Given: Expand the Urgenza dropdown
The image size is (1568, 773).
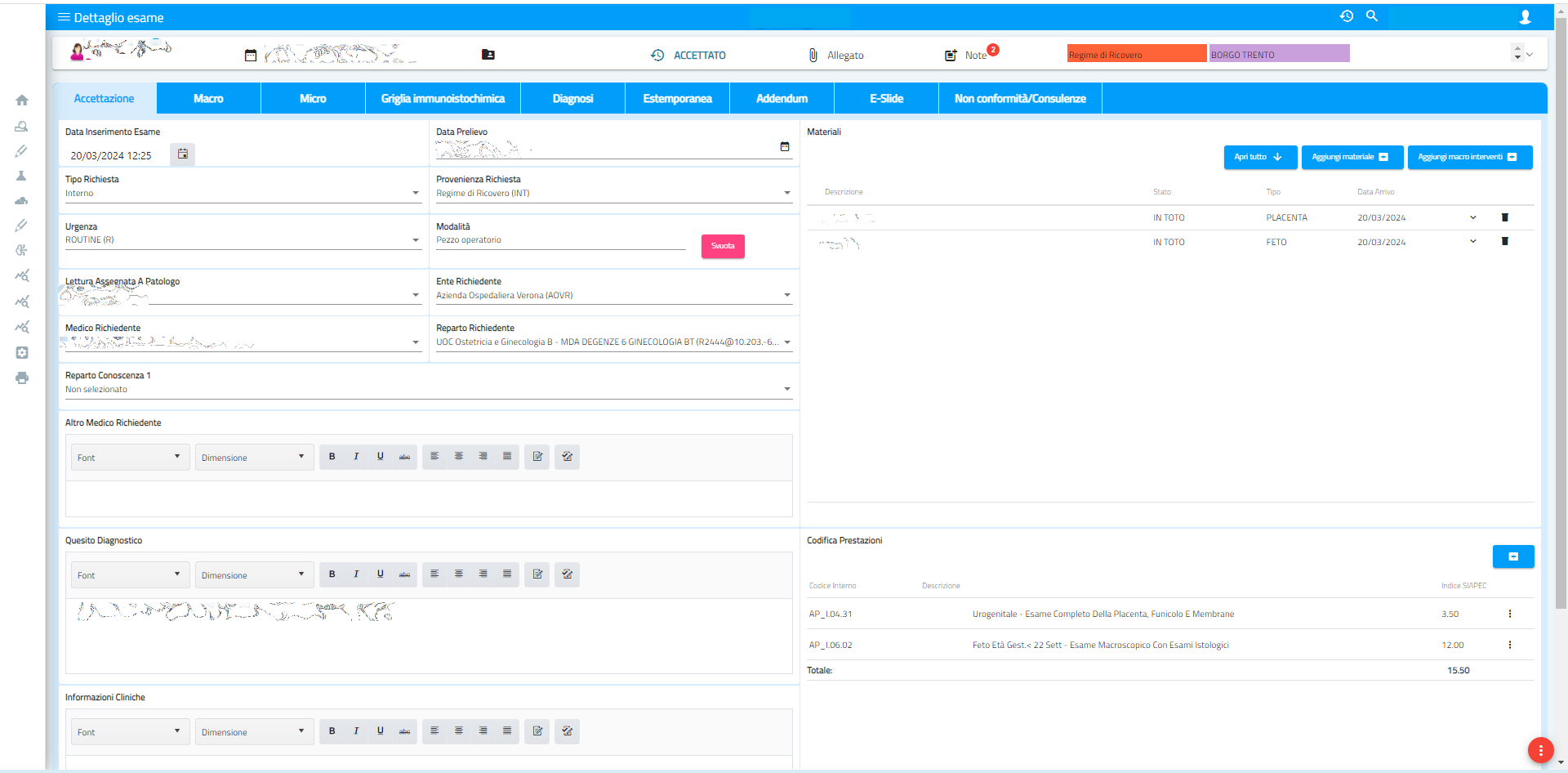Looking at the screenshot, I should 416,240.
